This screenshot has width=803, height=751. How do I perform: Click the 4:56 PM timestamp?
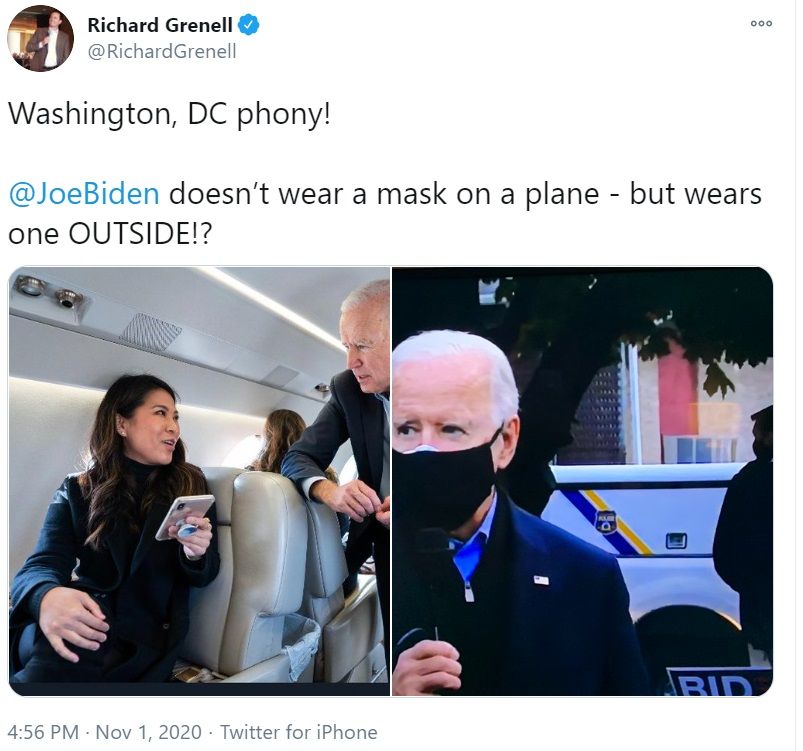[44, 732]
